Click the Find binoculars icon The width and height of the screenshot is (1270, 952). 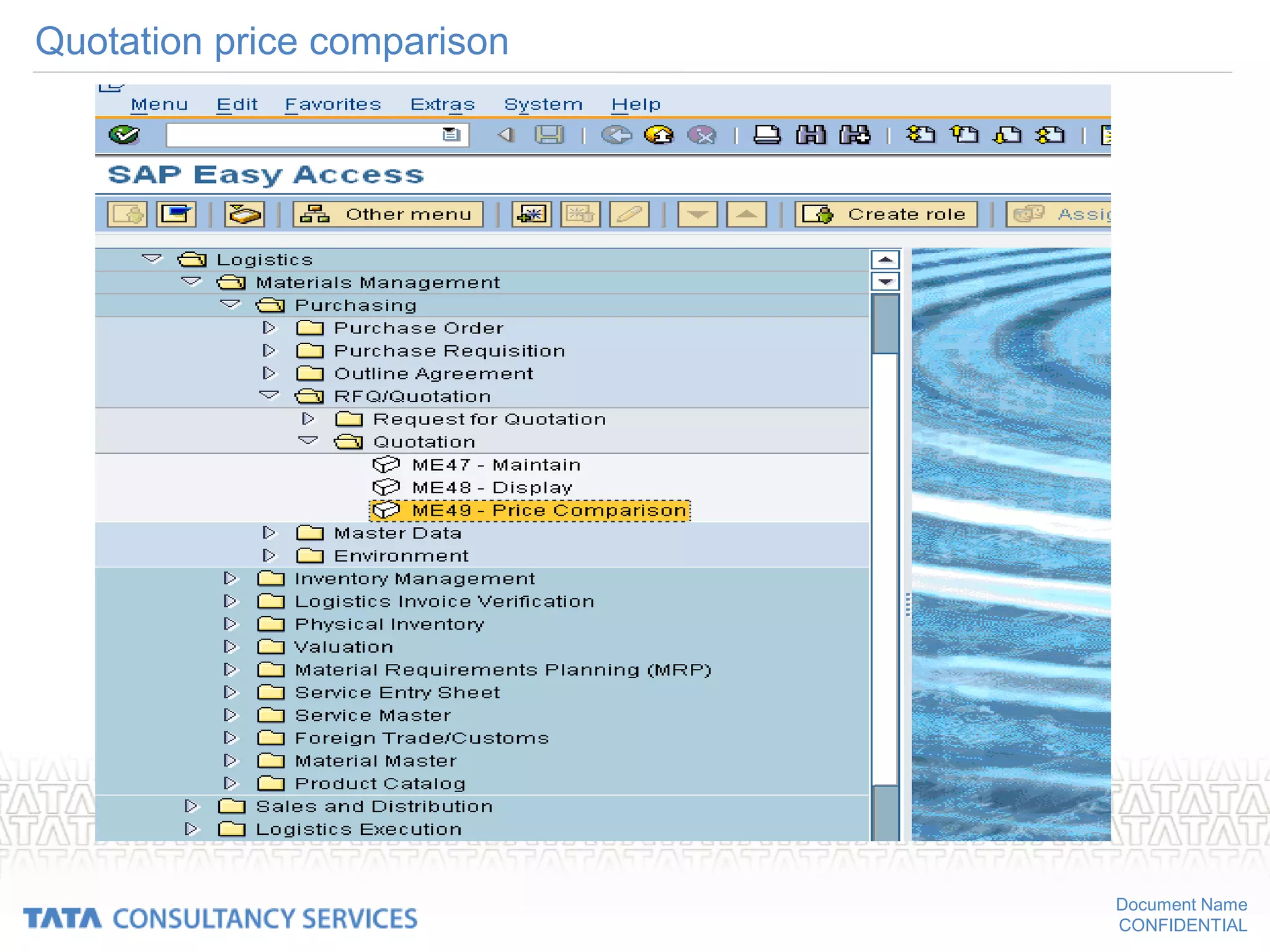811,134
